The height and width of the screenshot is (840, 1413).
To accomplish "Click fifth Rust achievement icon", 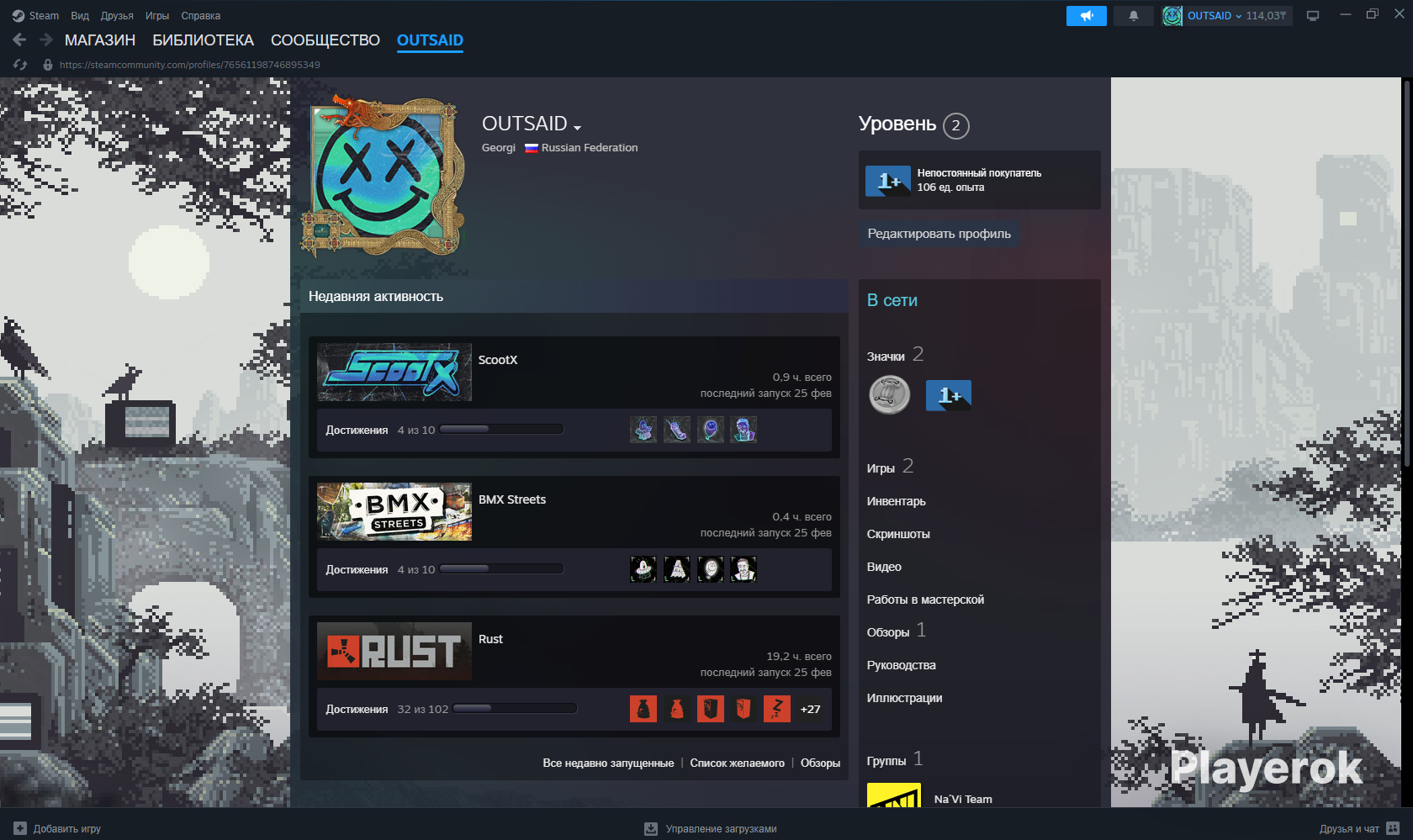I will (777, 709).
